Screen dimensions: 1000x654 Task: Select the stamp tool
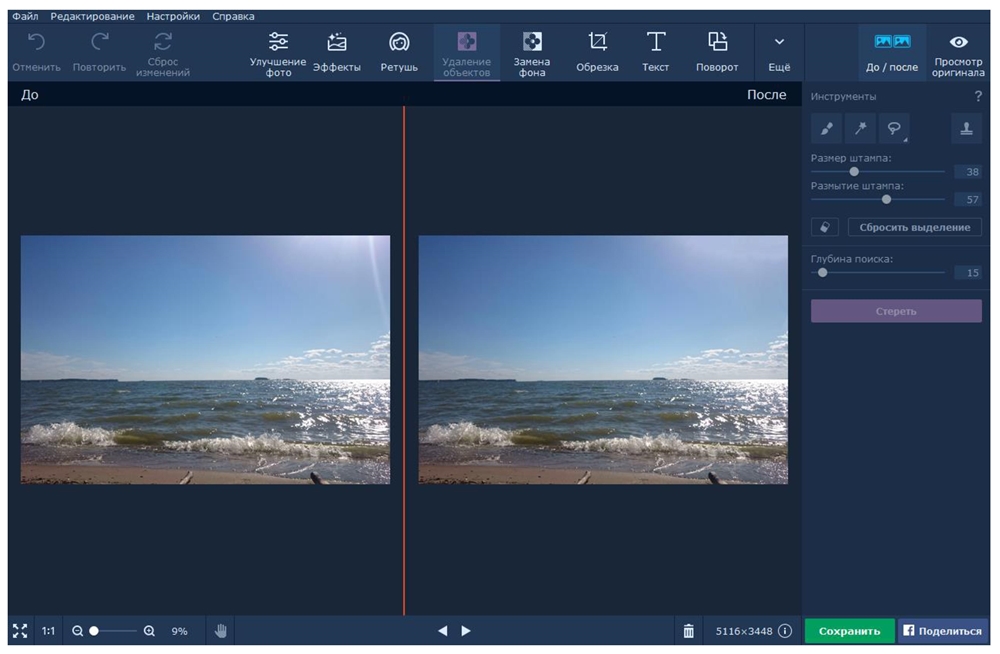[967, 128]
